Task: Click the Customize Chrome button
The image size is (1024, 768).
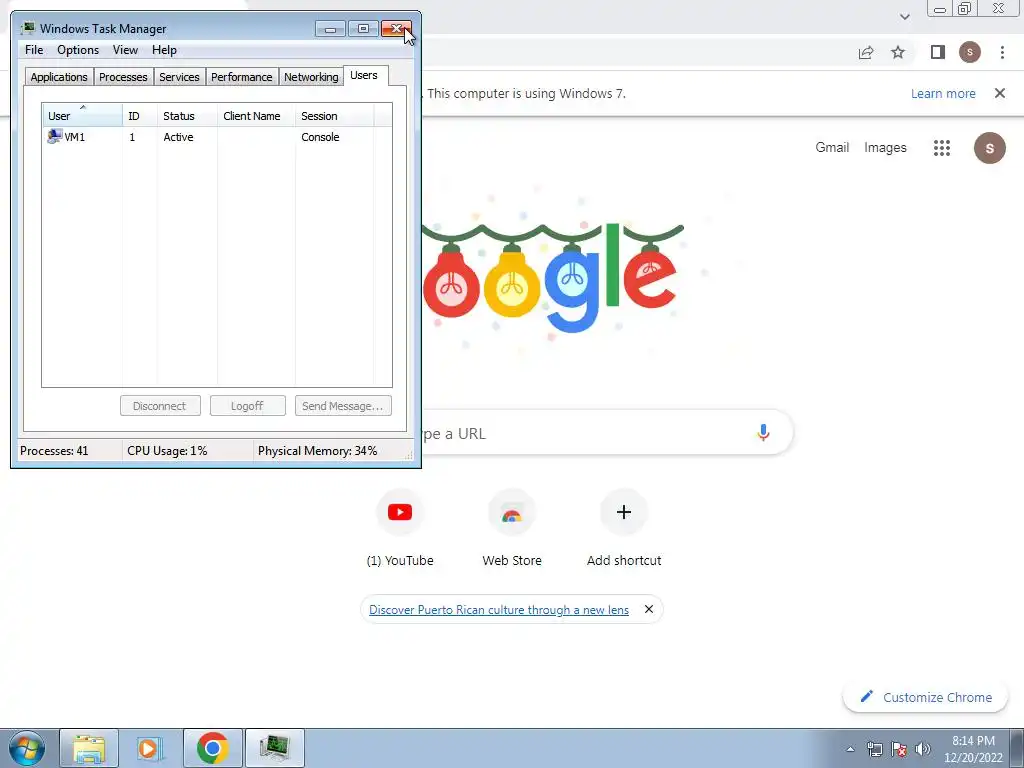Action: tap(926, 697)
